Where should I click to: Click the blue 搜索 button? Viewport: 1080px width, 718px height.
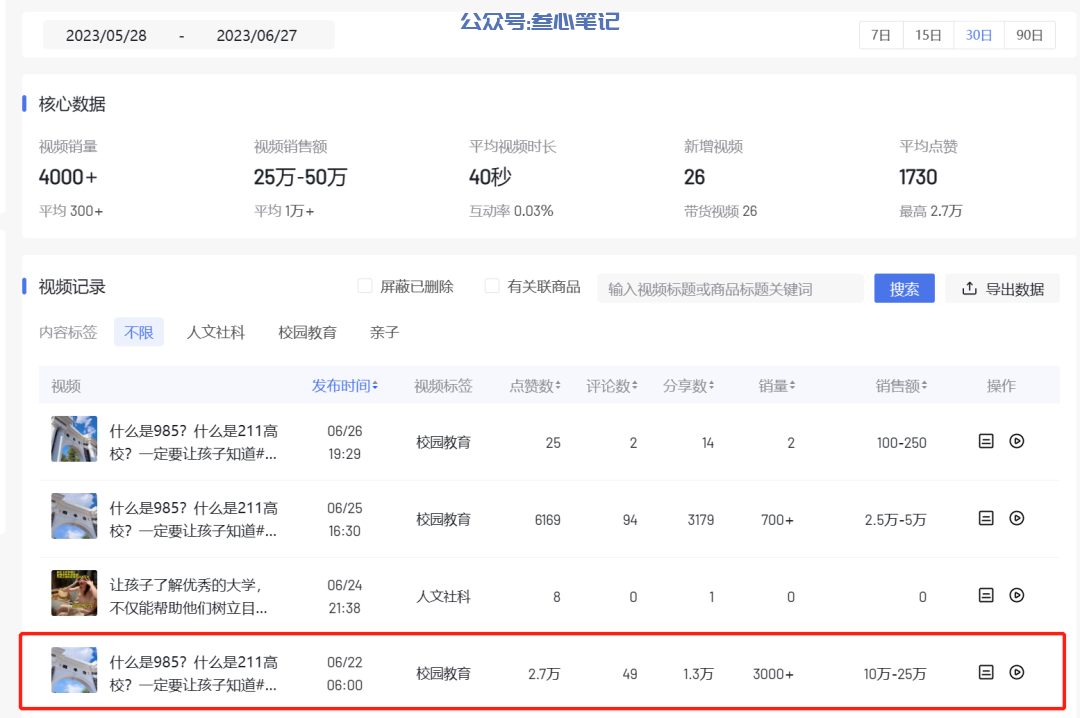click(x=904, y=288)
